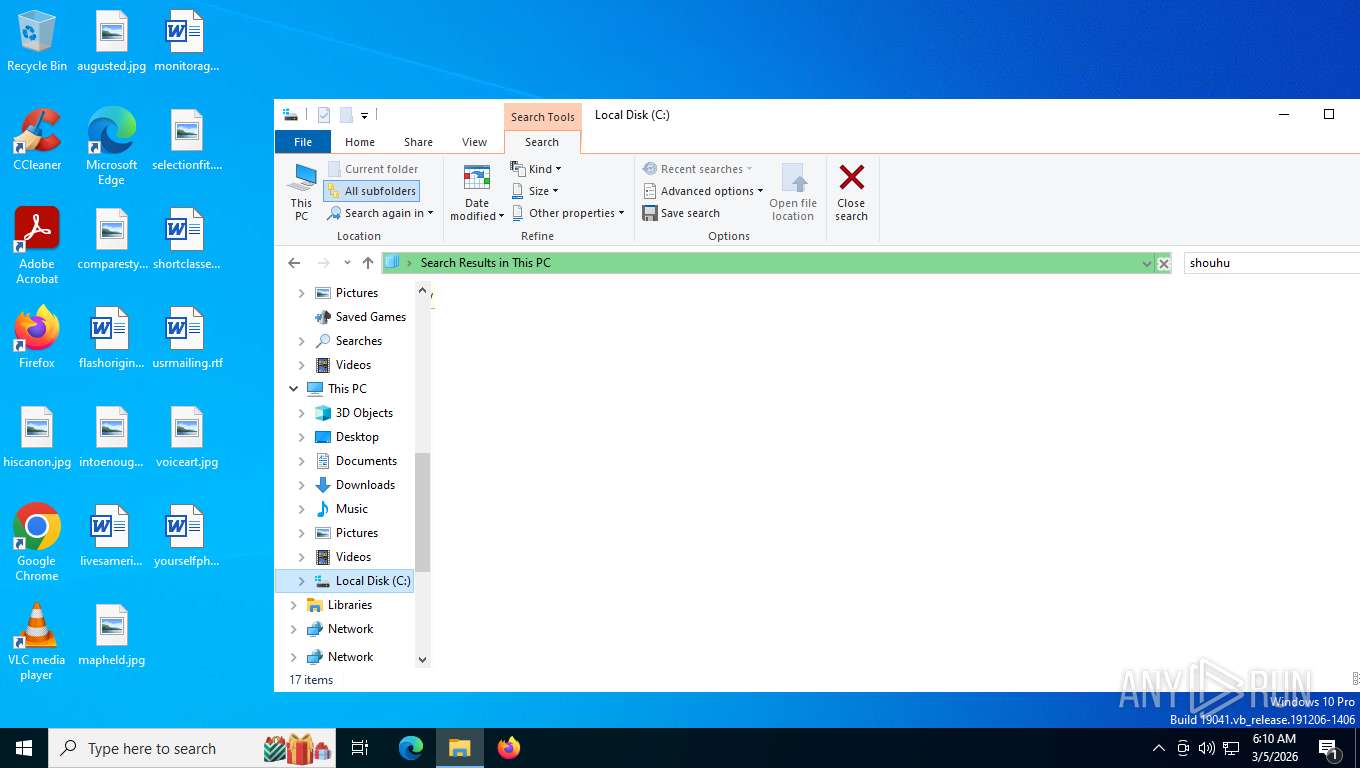Select Adobe Acrobat desktop icon

[37, 246]
